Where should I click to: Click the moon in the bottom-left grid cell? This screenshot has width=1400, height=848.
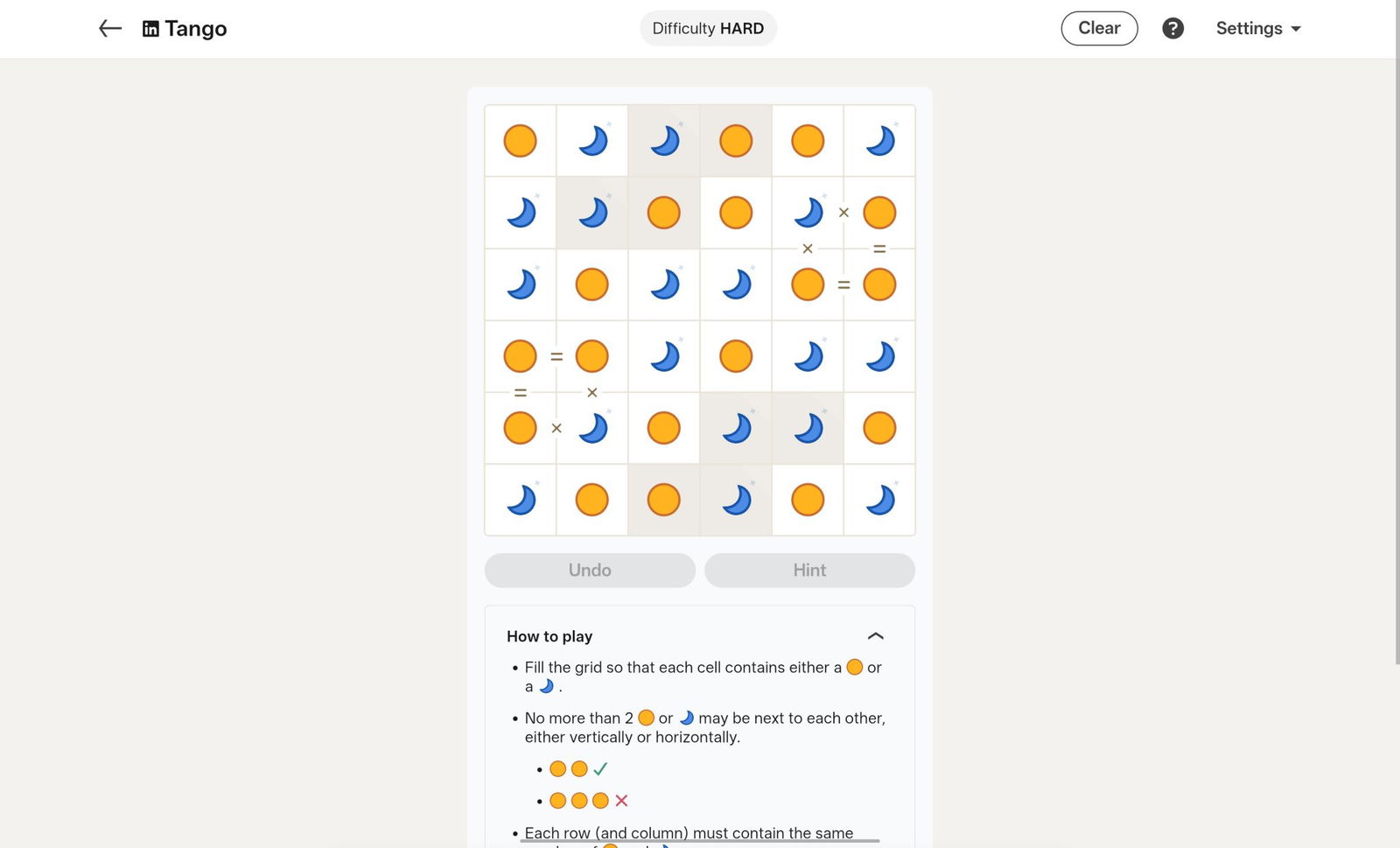(x=520, y=500)
